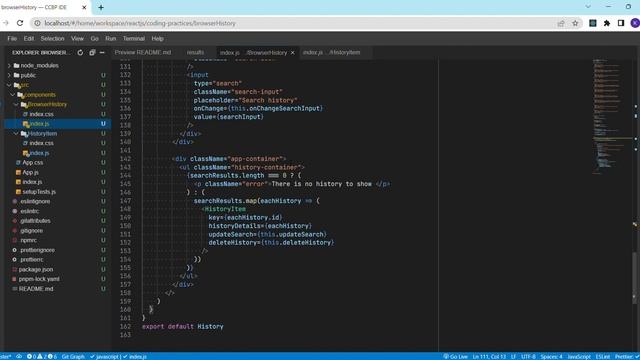Viewport: 640px width, 360px height.
Task: Expand the node_modules folder
Action: click(x=39, y=65)
